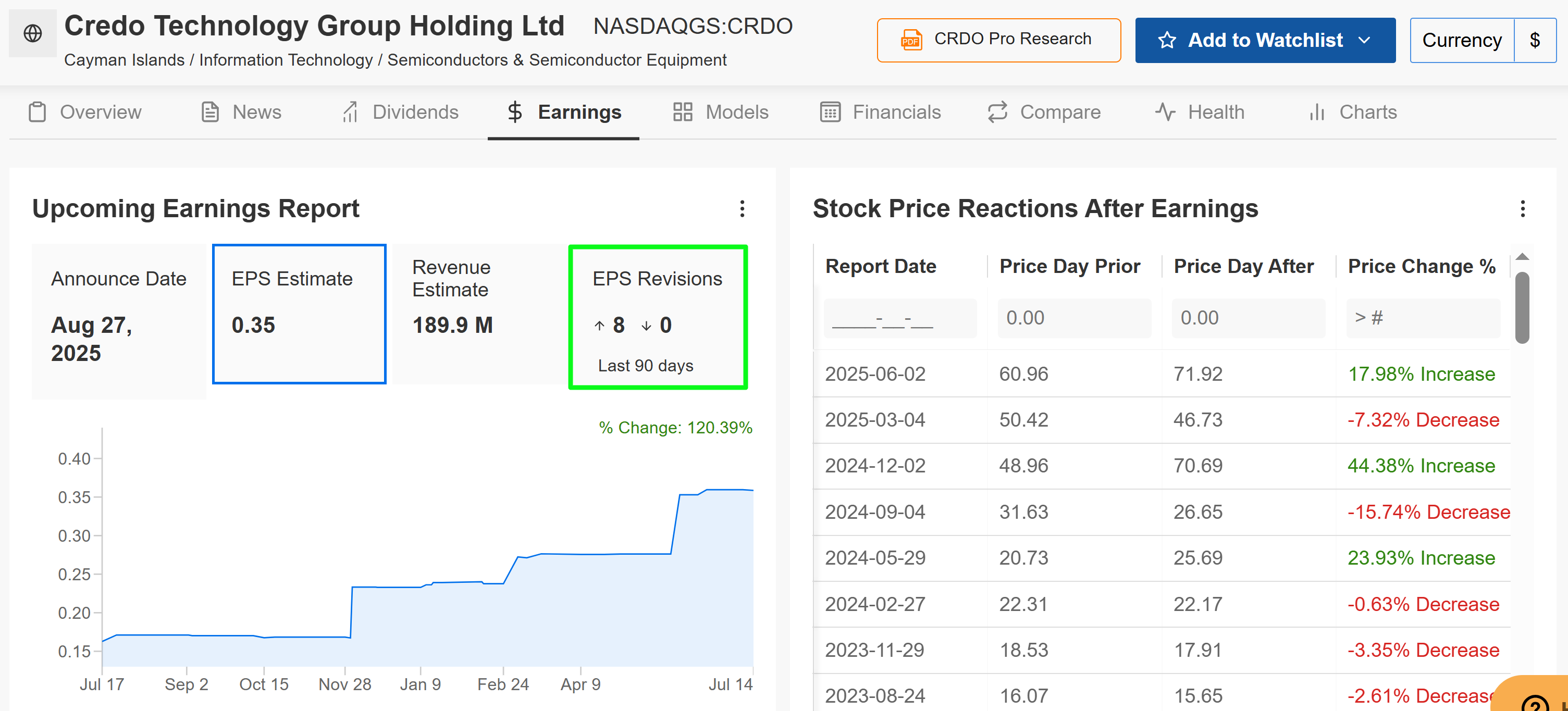1568x711 pixels.
Task: Click Add to Watchlist button
Action: 1265,40
